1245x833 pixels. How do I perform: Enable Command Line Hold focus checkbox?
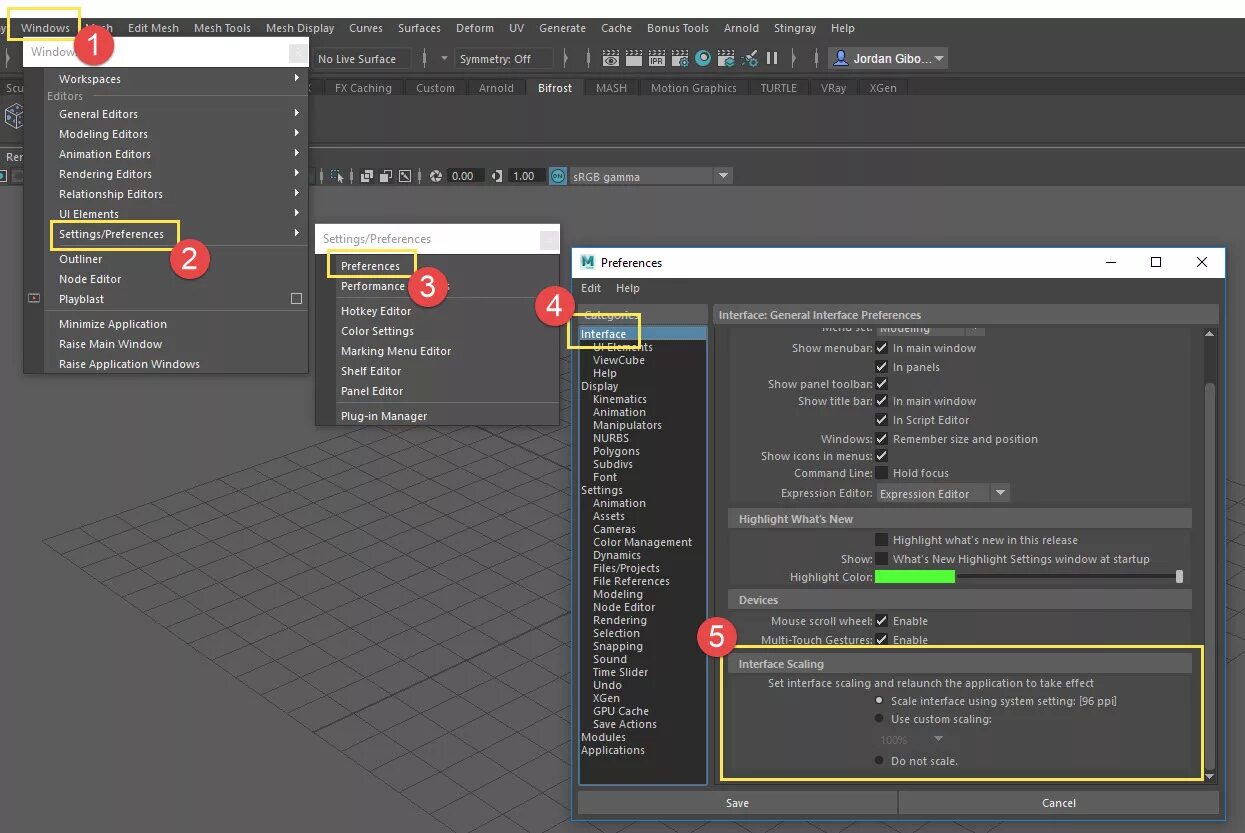tap(882, 473)
